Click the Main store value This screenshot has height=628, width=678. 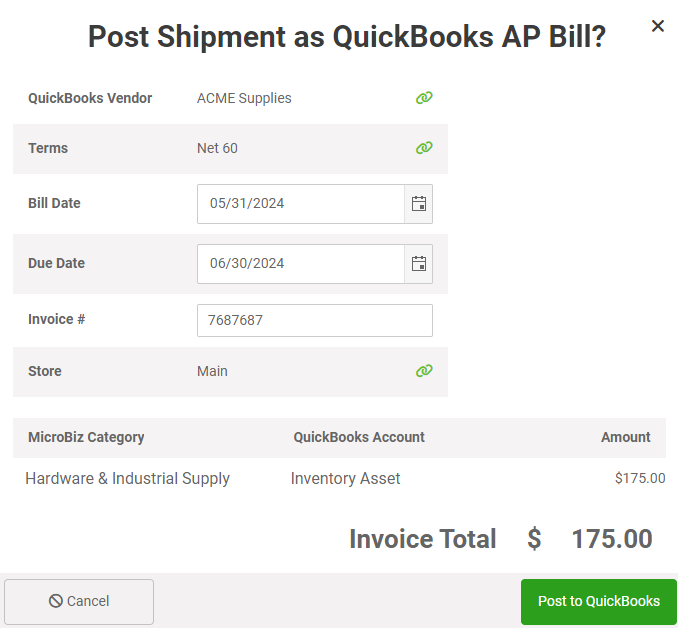point(212,371)
